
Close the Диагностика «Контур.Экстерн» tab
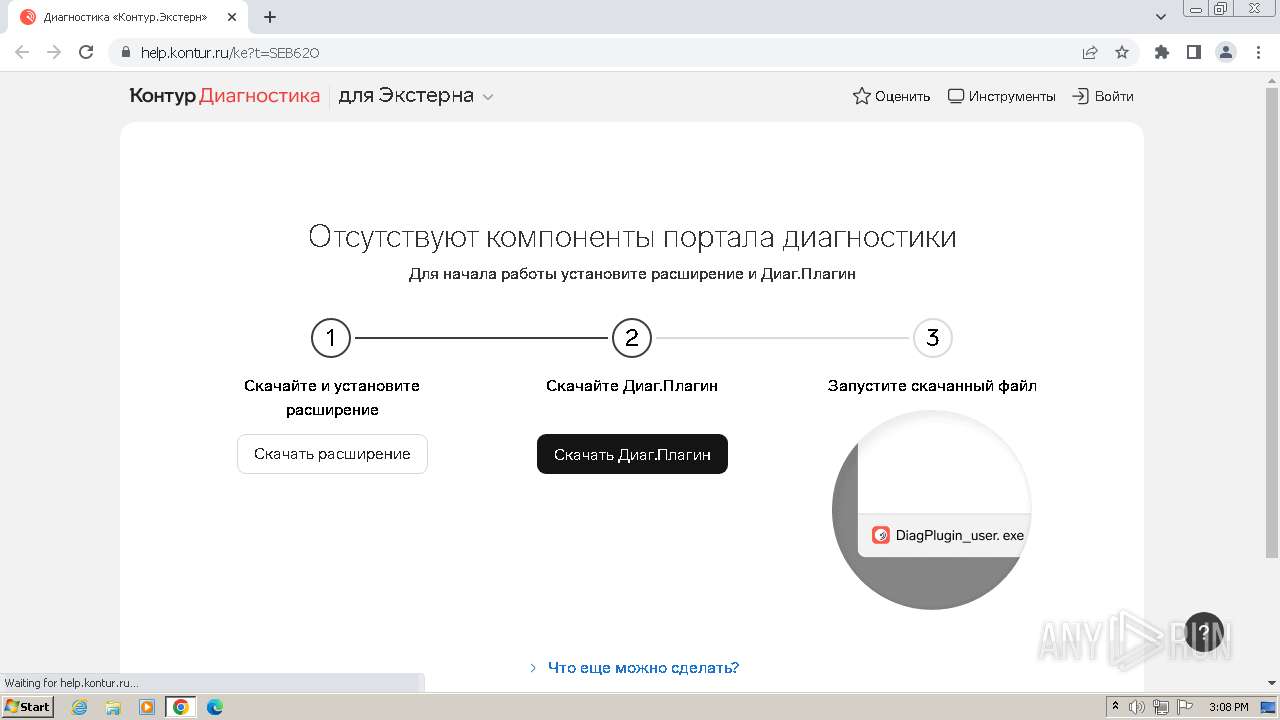232,17
